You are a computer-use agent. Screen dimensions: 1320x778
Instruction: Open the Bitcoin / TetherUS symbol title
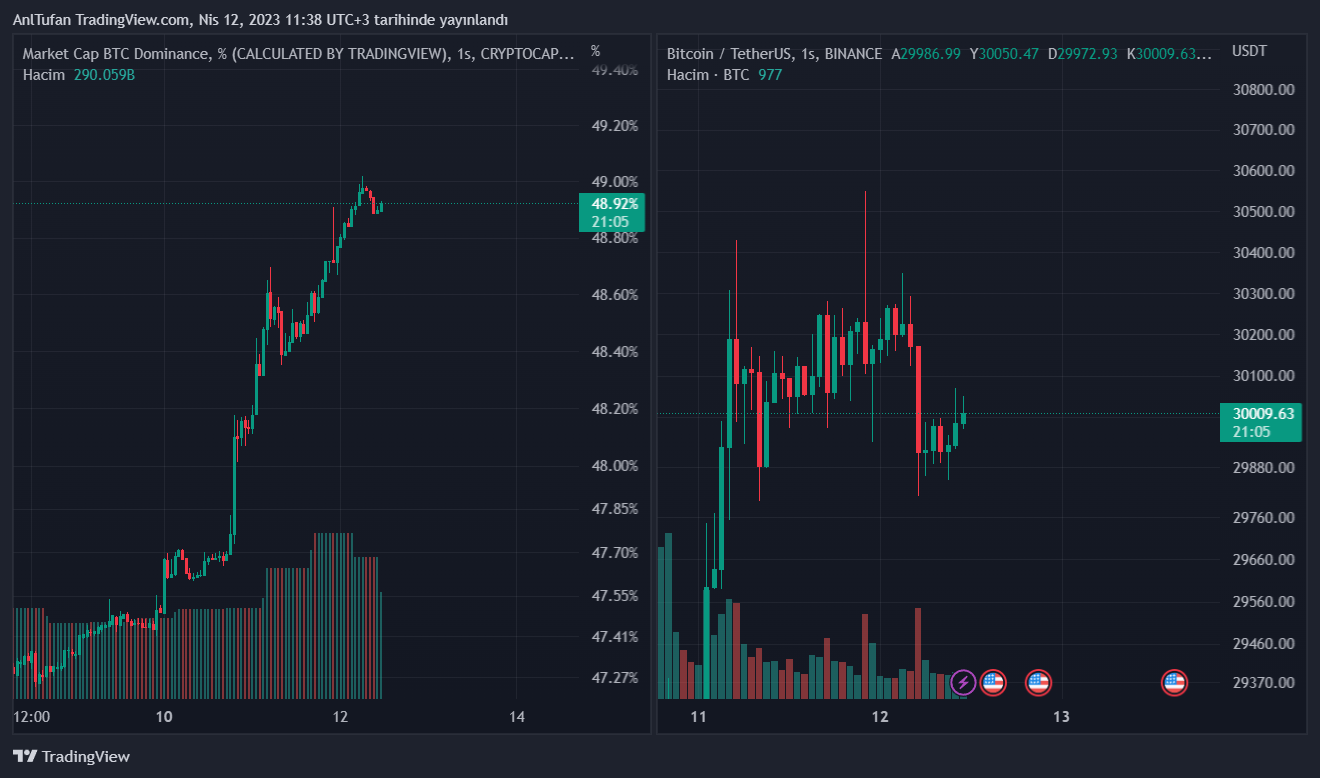pos(774,54)
